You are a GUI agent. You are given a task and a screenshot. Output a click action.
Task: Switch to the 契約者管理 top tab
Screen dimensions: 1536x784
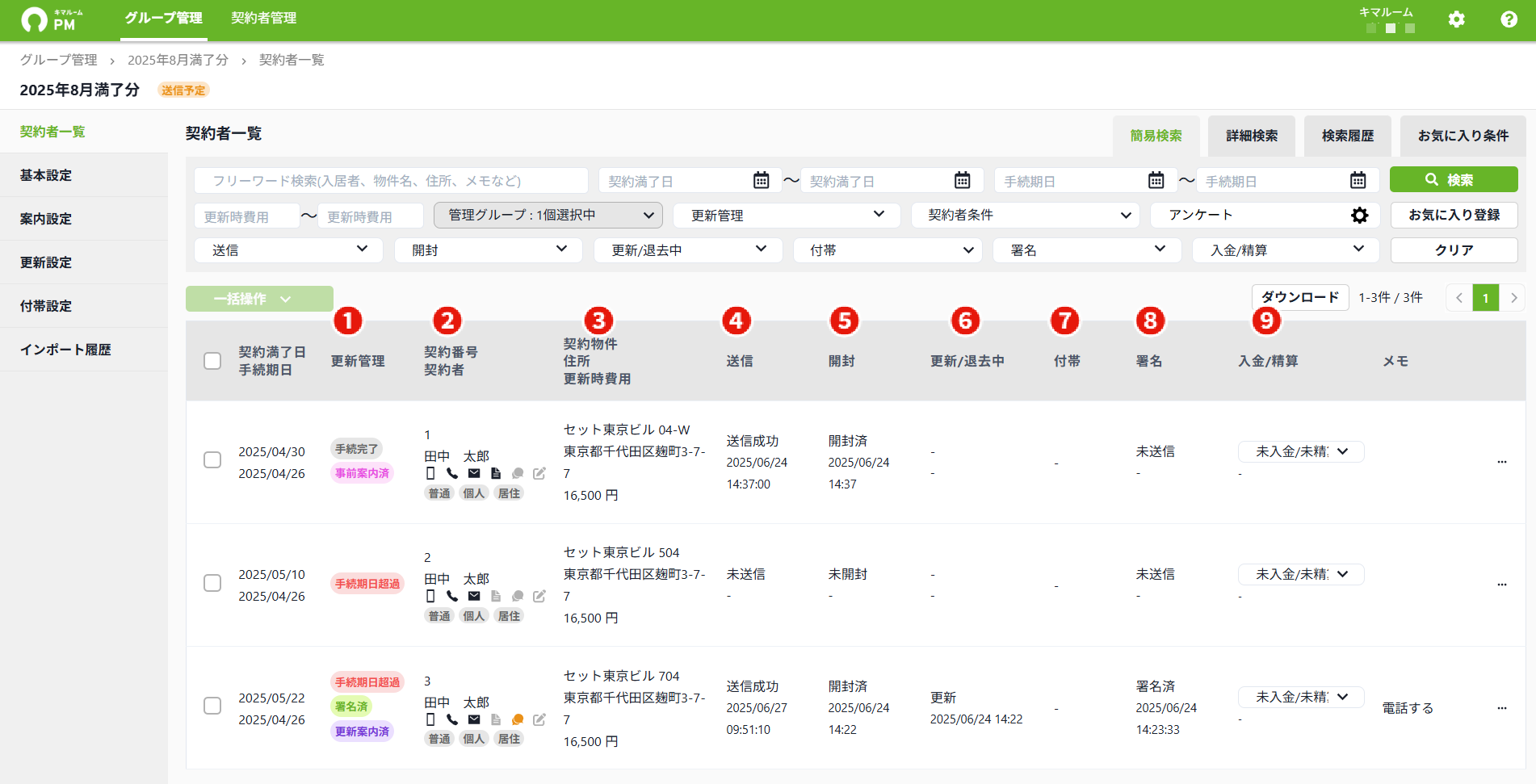pyautogui.click(x=263, y=19)
